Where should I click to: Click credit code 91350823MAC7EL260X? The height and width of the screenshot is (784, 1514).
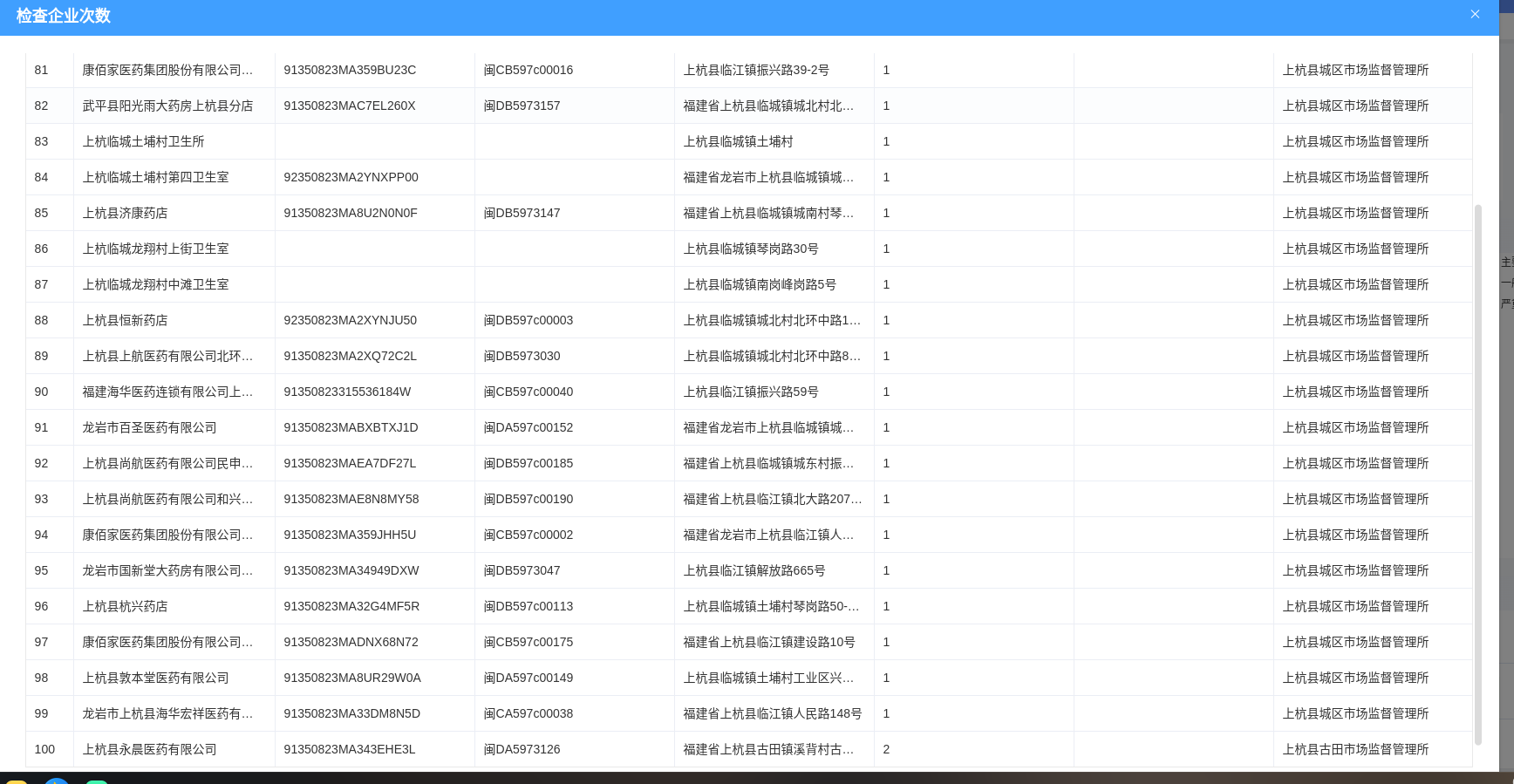click(x=349, y=106)
